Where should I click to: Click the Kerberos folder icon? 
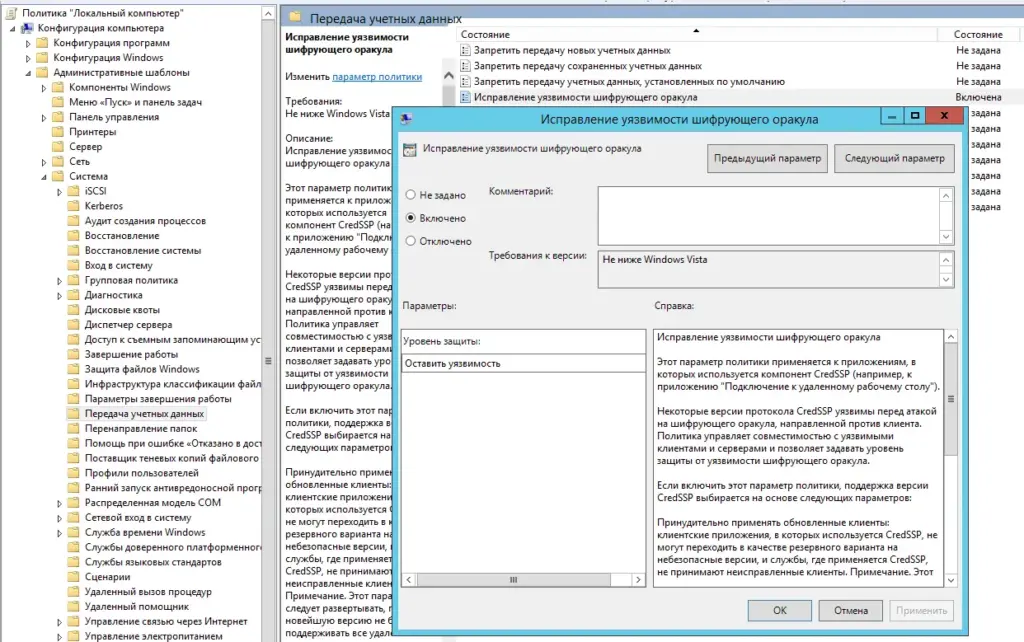[x=74, y=206]
